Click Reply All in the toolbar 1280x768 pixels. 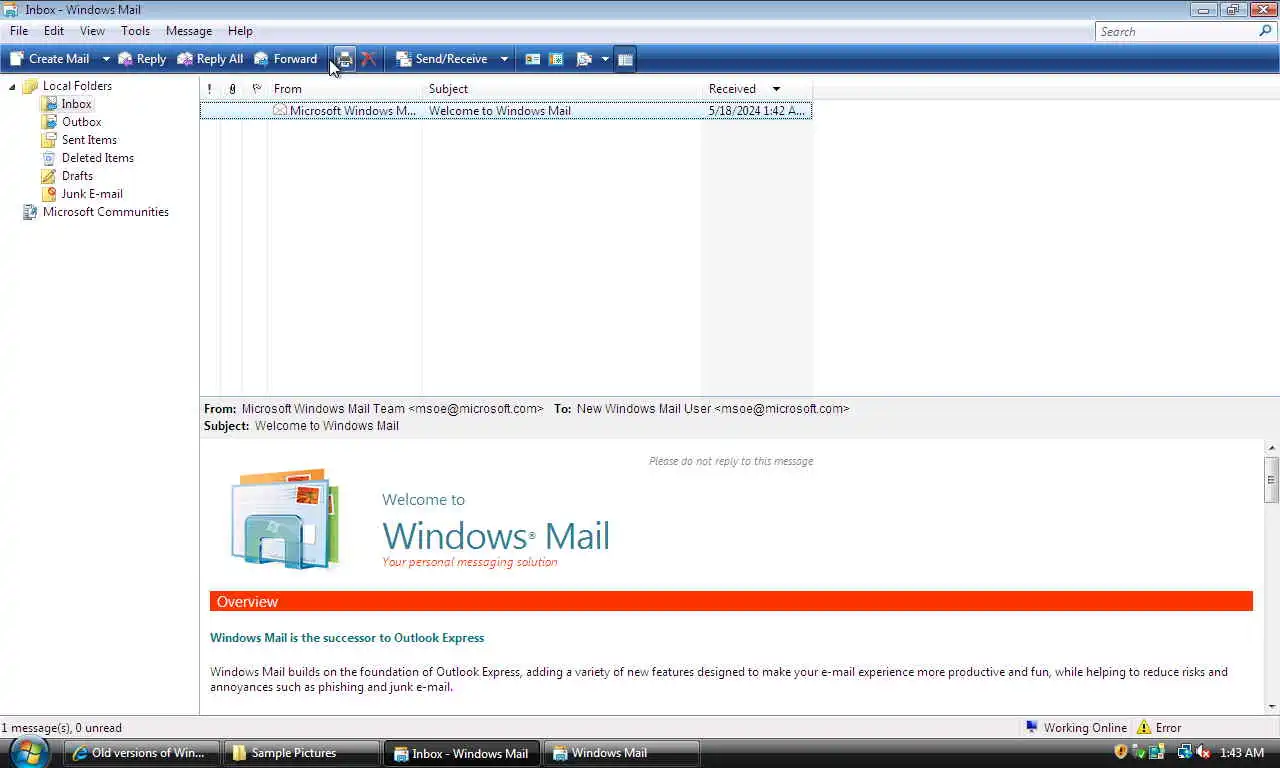(x=210, y=59)
